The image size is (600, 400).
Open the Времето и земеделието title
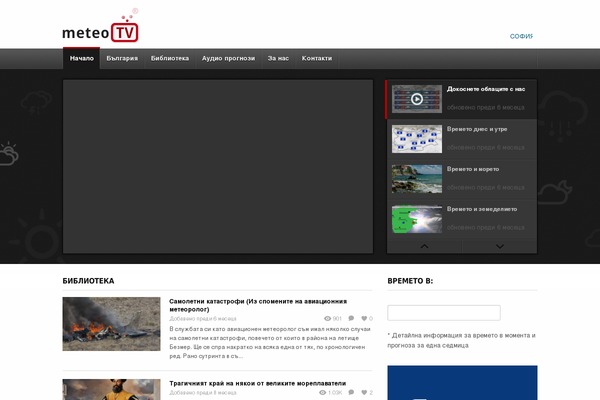[x=482, y=209]
